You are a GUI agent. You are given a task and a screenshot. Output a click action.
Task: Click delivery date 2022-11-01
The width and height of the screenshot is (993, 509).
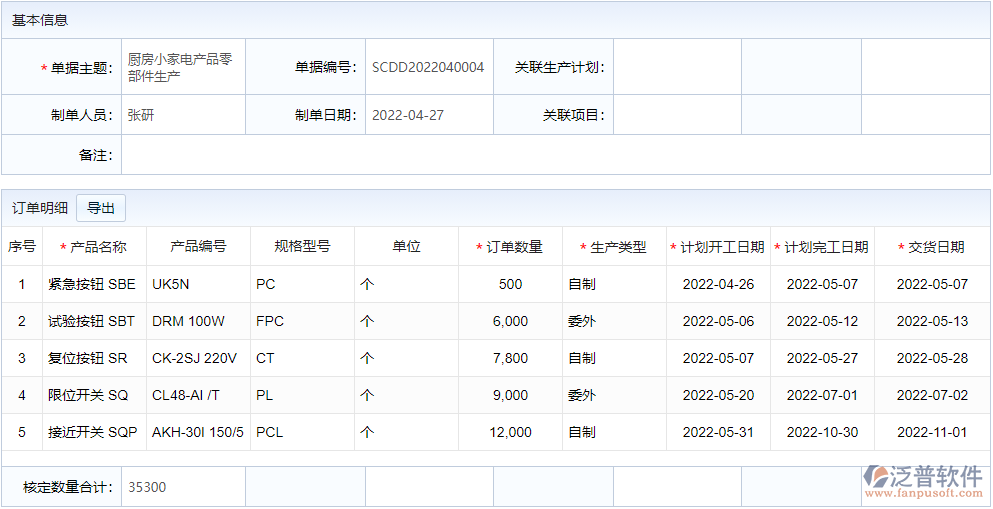point(932,432)
